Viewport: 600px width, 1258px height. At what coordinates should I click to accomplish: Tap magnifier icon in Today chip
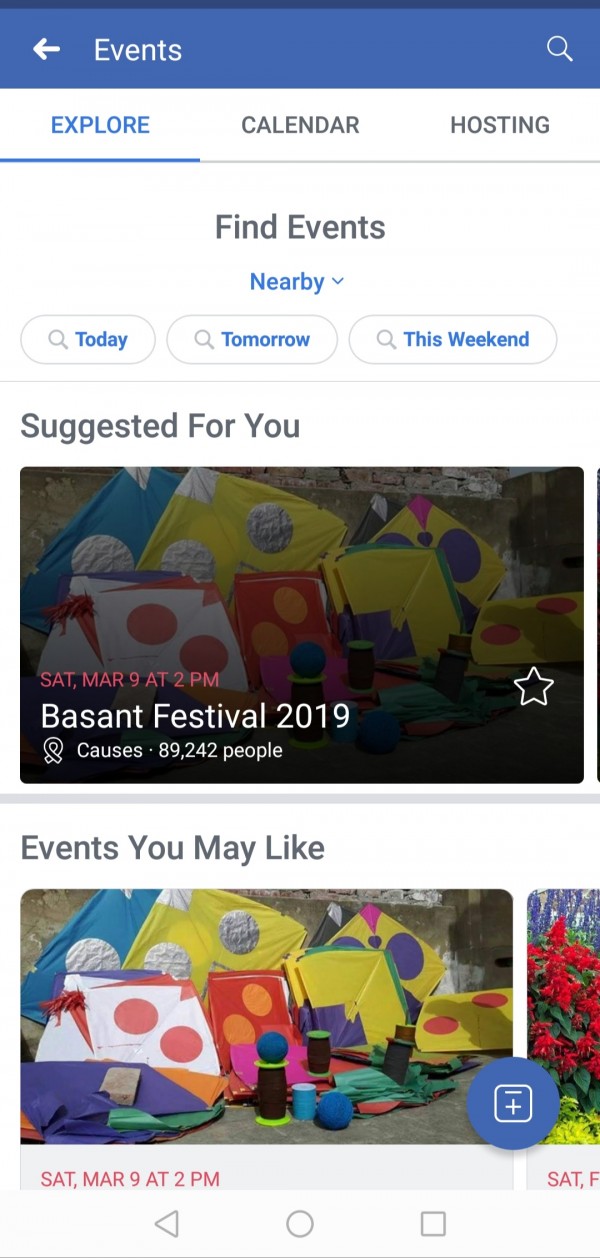click(x=58, y=340)
